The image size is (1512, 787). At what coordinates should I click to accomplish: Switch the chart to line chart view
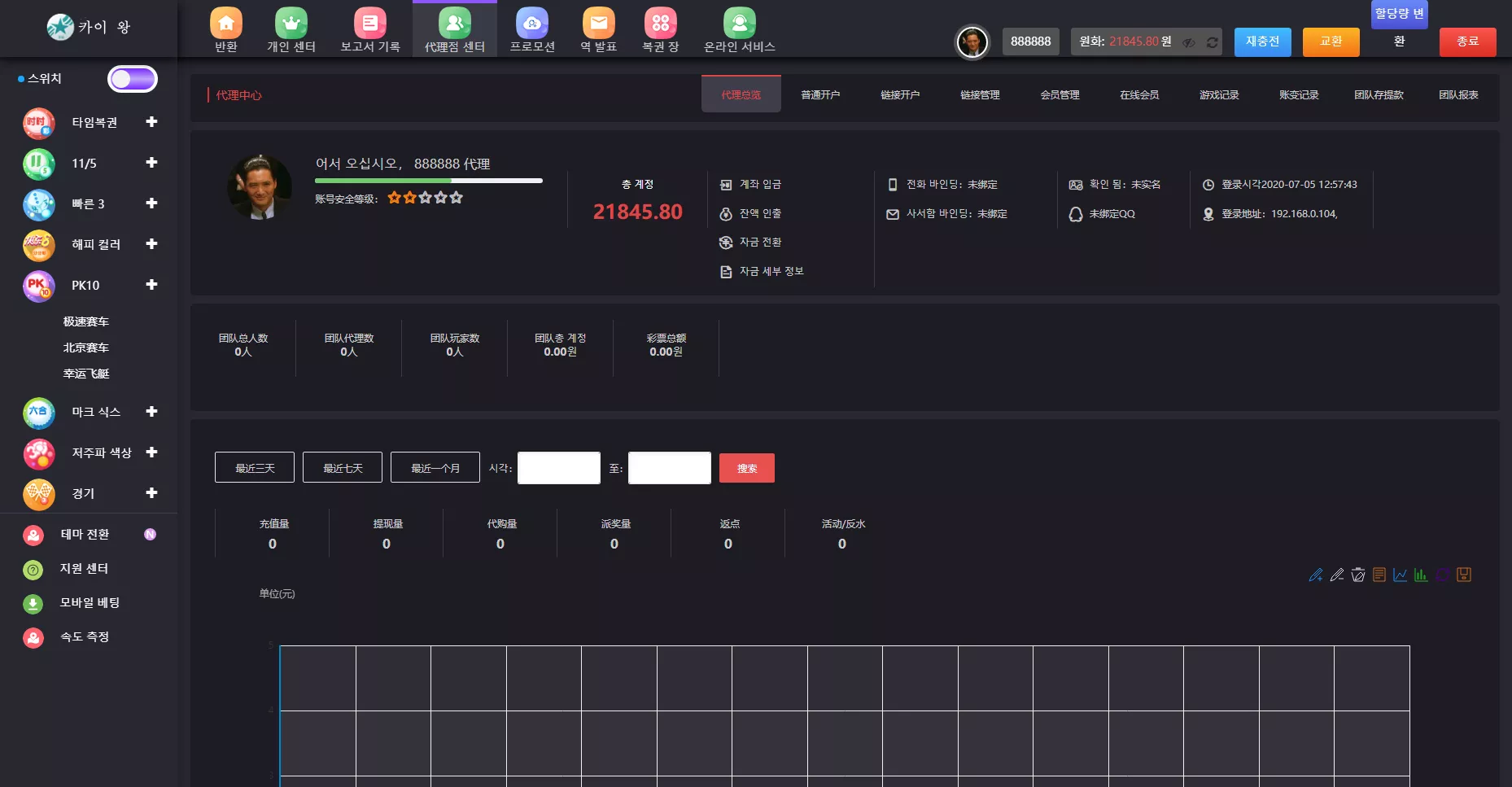pos(1400,575)
